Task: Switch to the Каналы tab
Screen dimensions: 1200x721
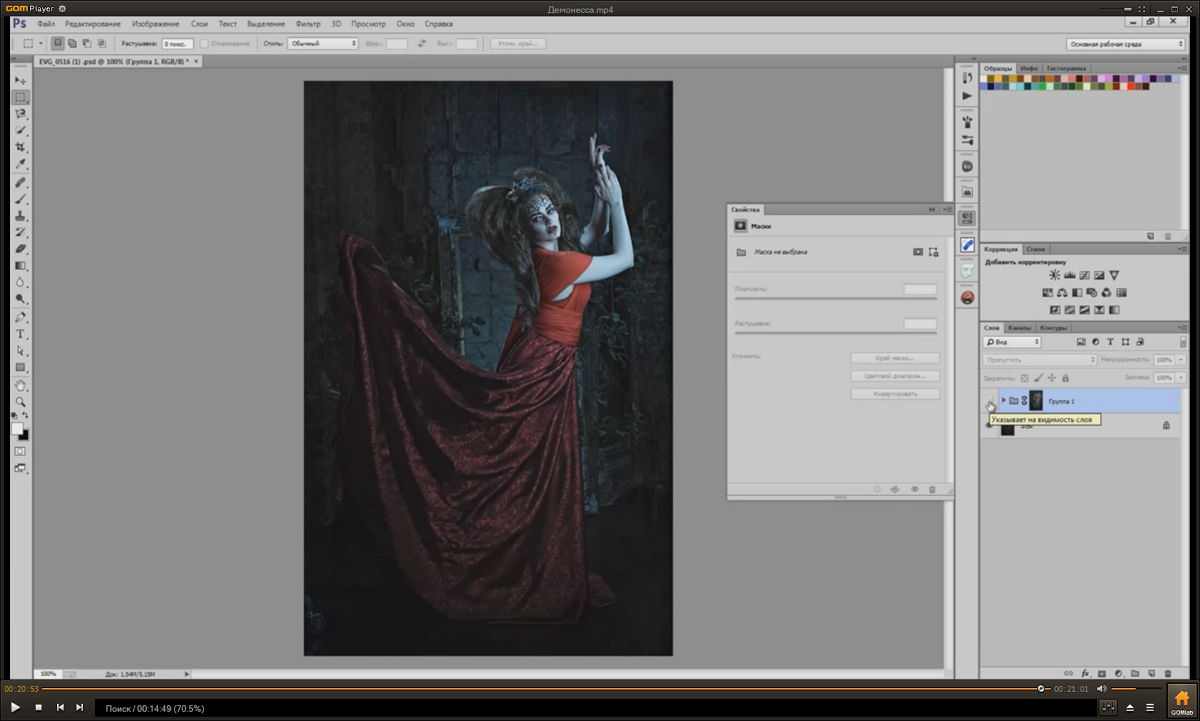Action: [1020, 328]
